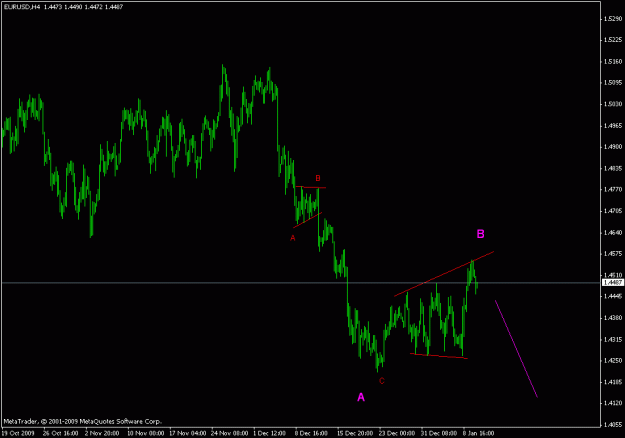Viewport: 625px width, 438px height.
Task: Click the 1.4250 price axis label
Action: tap(613, 361)
